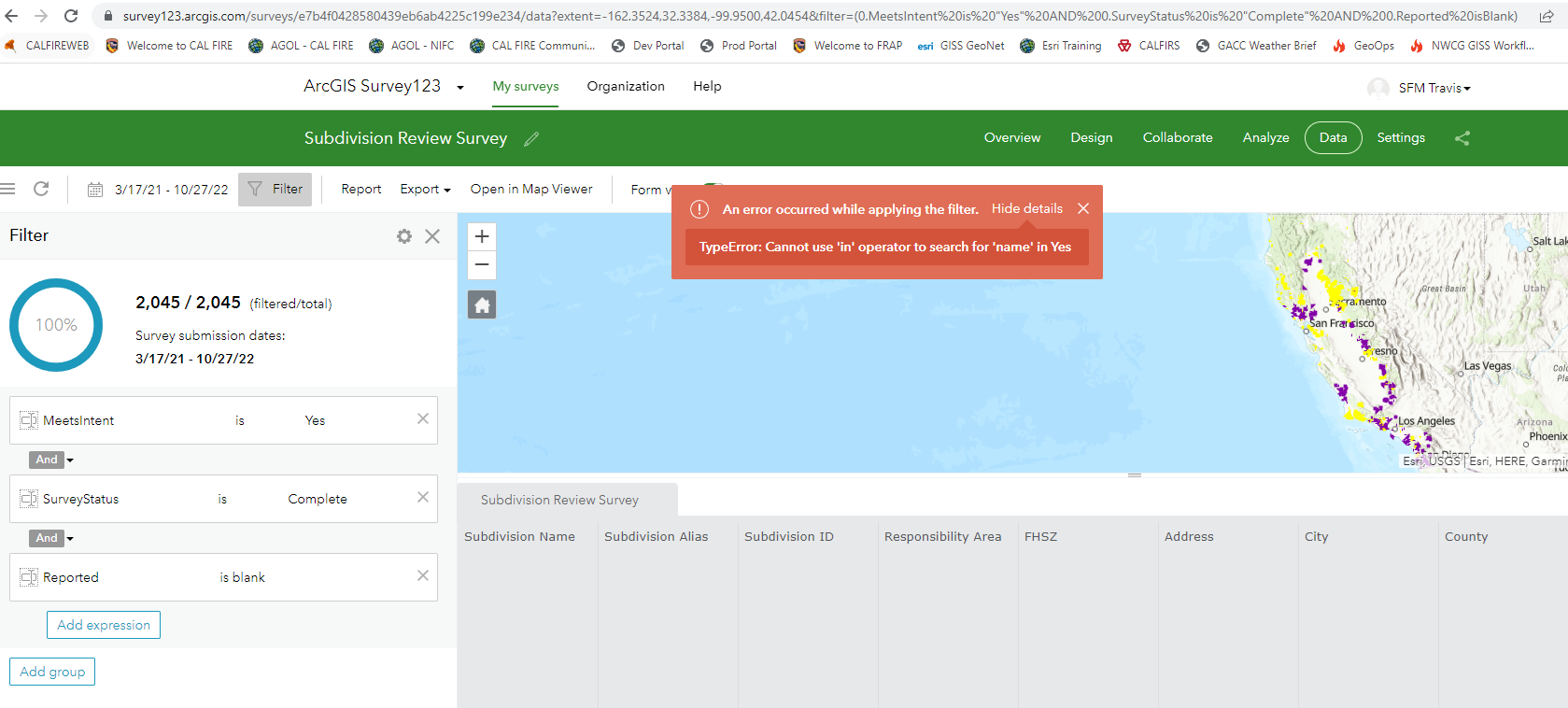Select the Subdivision Review Survey table tab
This screenshot has width=1568, height=708.
click(x=568, y=500)
